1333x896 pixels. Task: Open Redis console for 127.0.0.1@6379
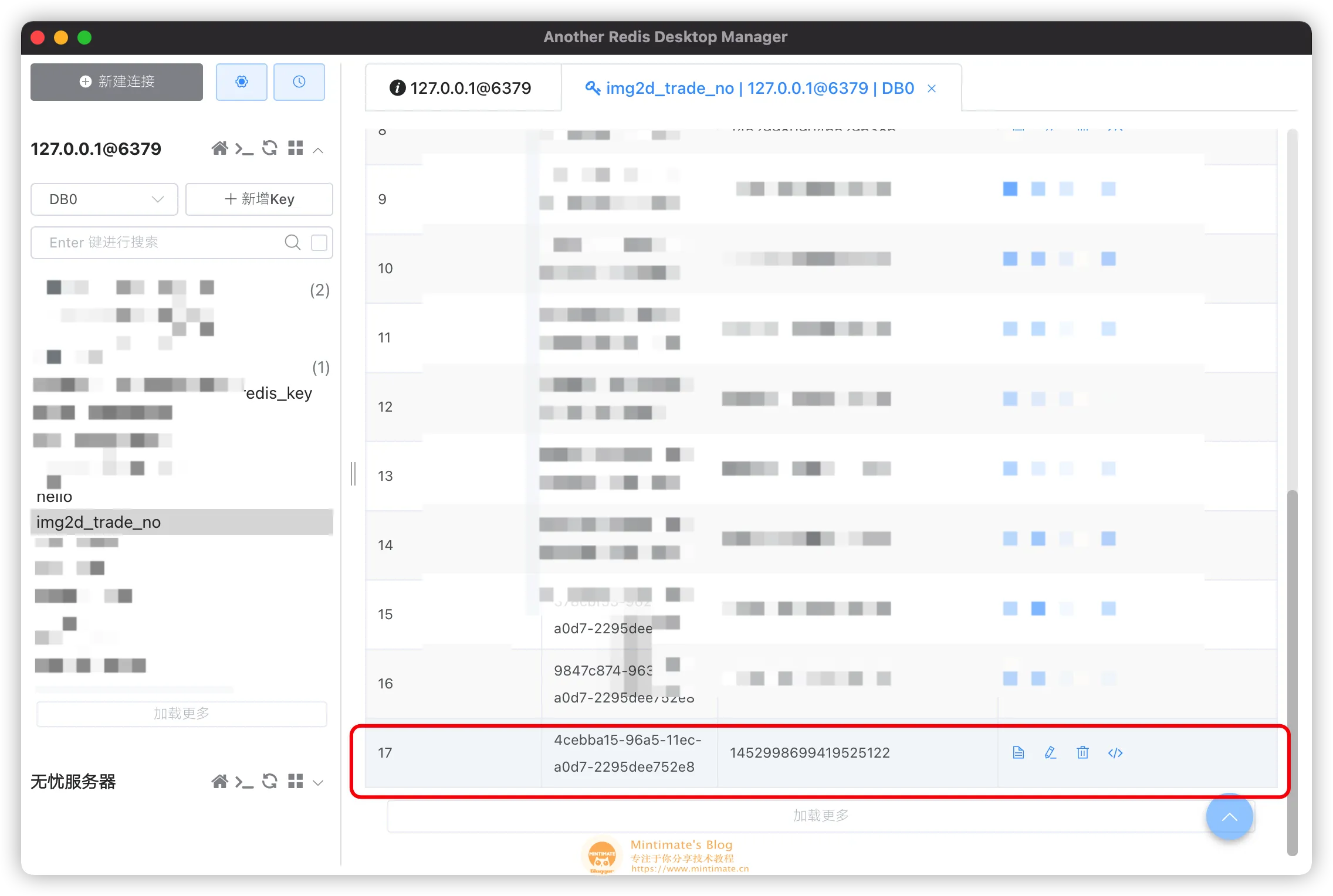pyautogui.click(x=244, y=149)
